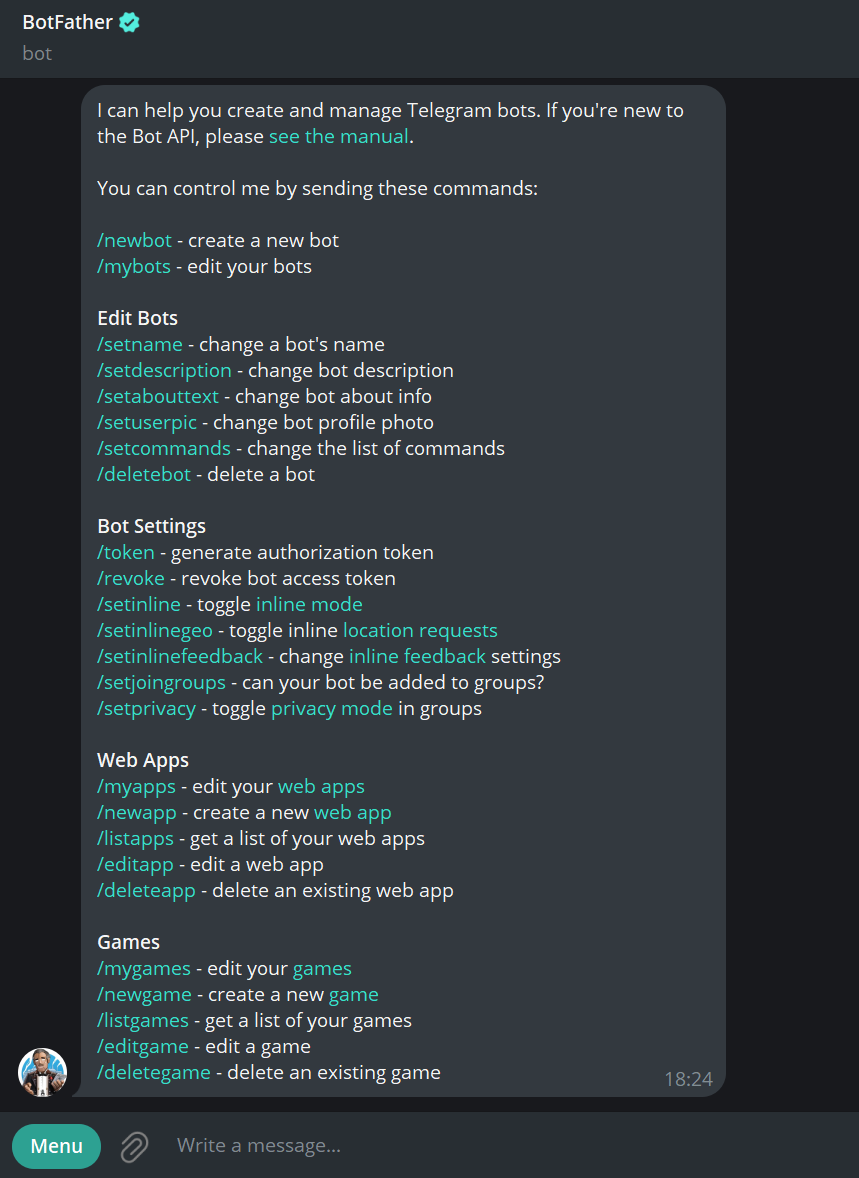Select the /setdescription command

click(x=163, y=370)
